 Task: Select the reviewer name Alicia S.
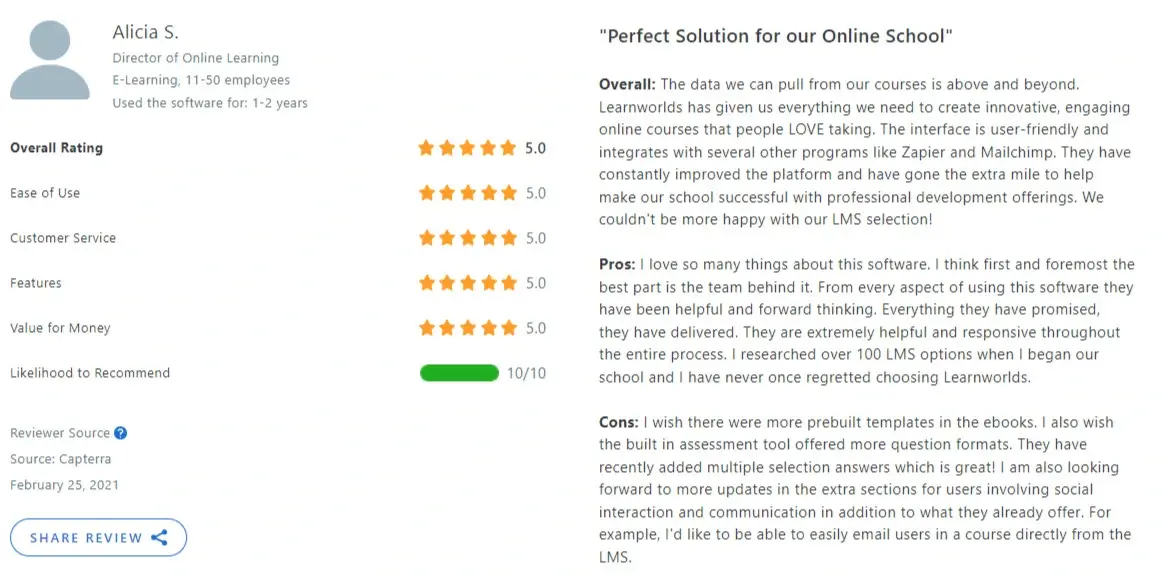tap(145, 31)
